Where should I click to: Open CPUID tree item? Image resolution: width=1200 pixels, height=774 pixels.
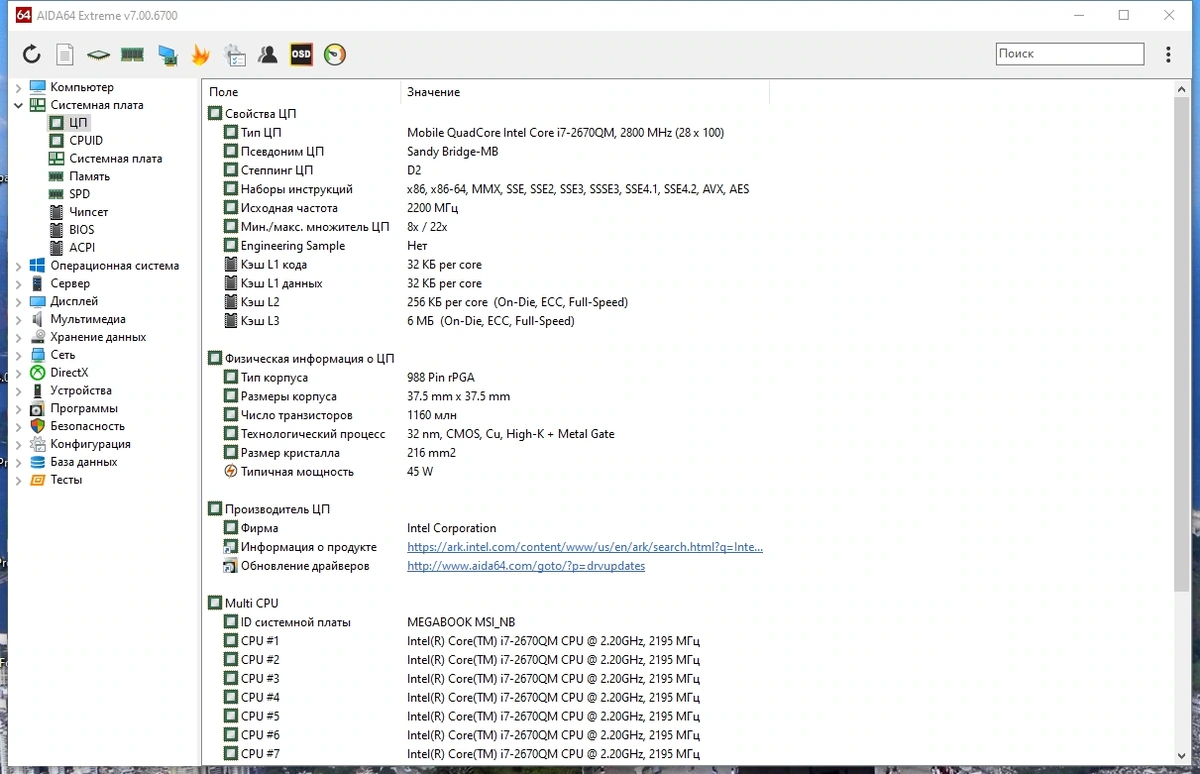point(86,141)
